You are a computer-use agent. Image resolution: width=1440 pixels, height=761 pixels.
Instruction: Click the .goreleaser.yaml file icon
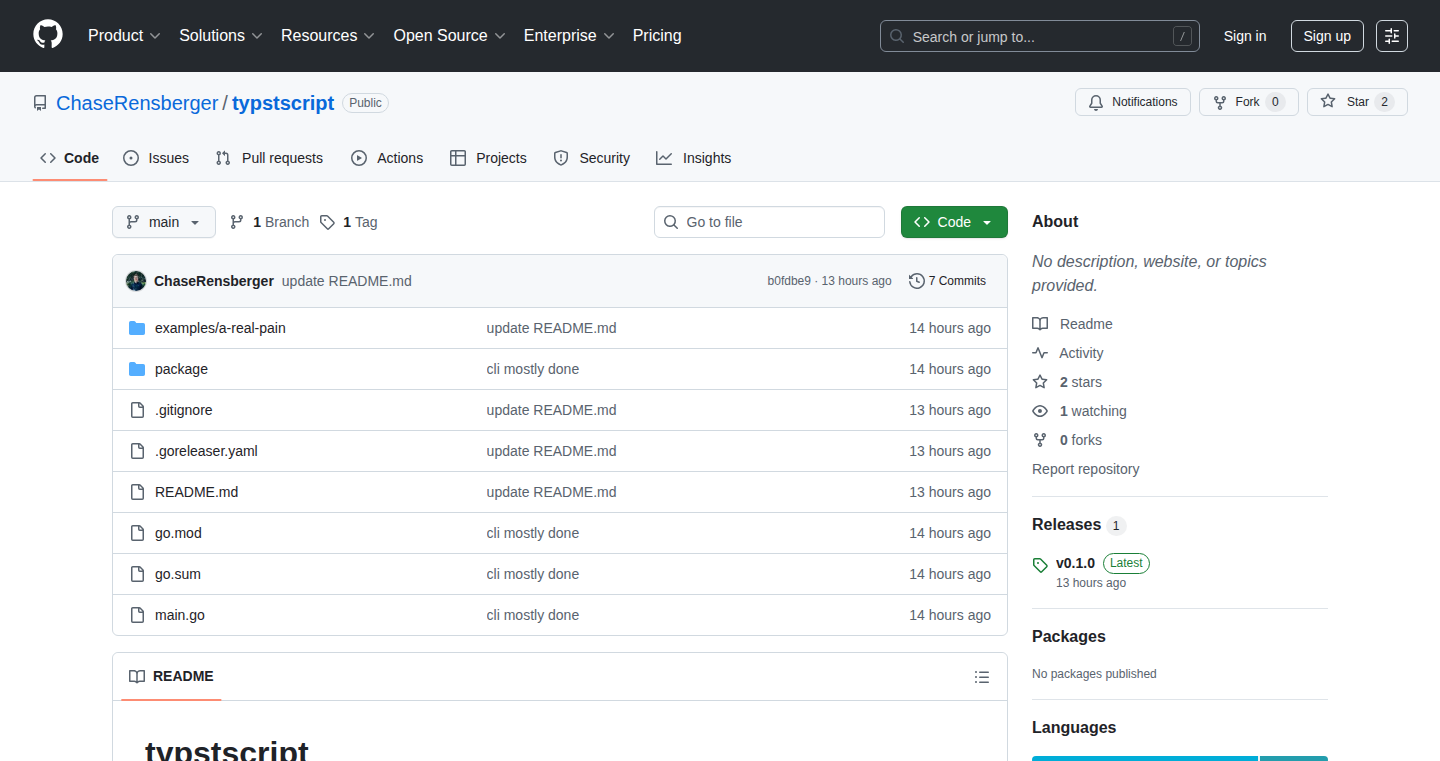pos(137,451)
